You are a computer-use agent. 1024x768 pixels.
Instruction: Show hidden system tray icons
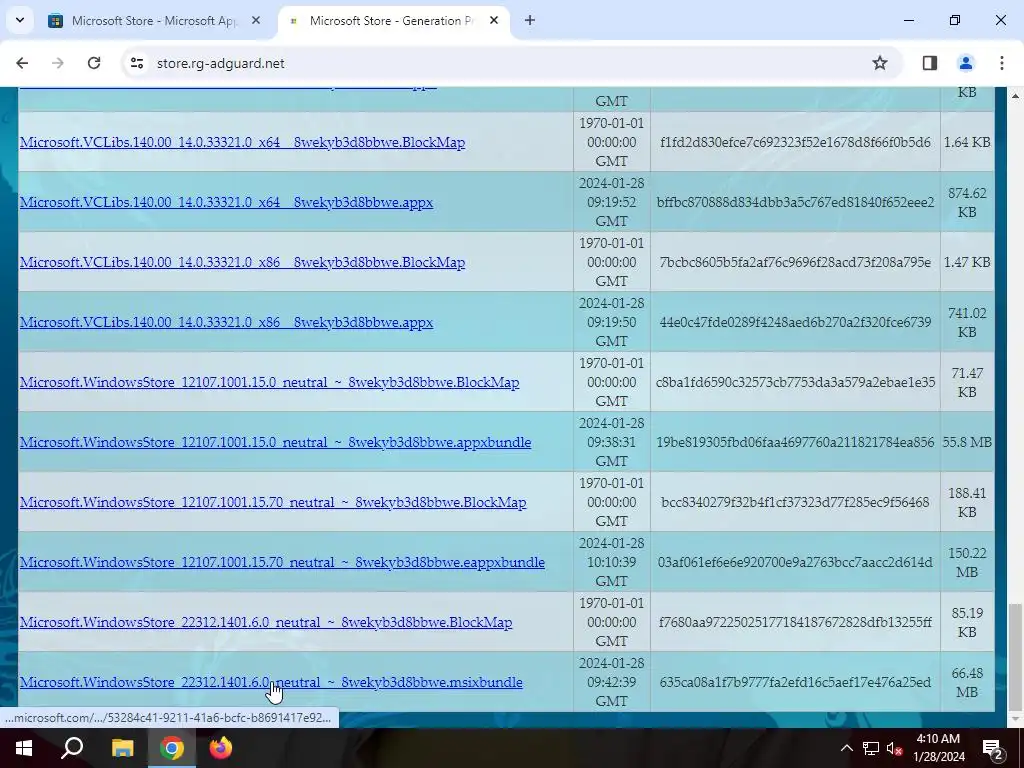coord(846,748)
